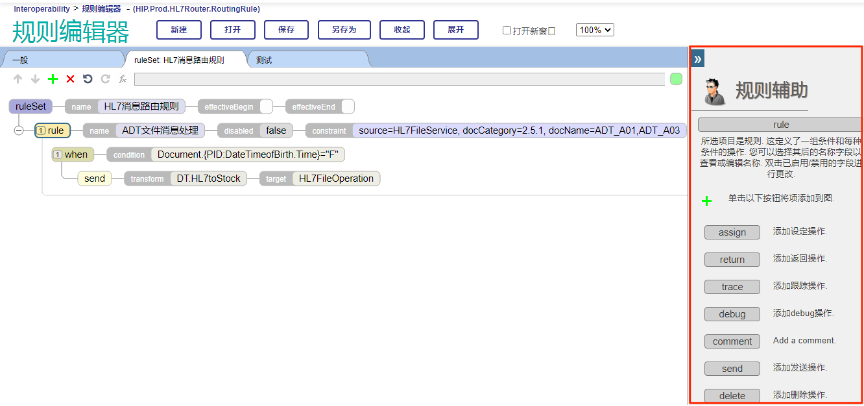Viewport: 864px width, 406px height.
Task: Click the 保存 button
Action: [286, 29]
